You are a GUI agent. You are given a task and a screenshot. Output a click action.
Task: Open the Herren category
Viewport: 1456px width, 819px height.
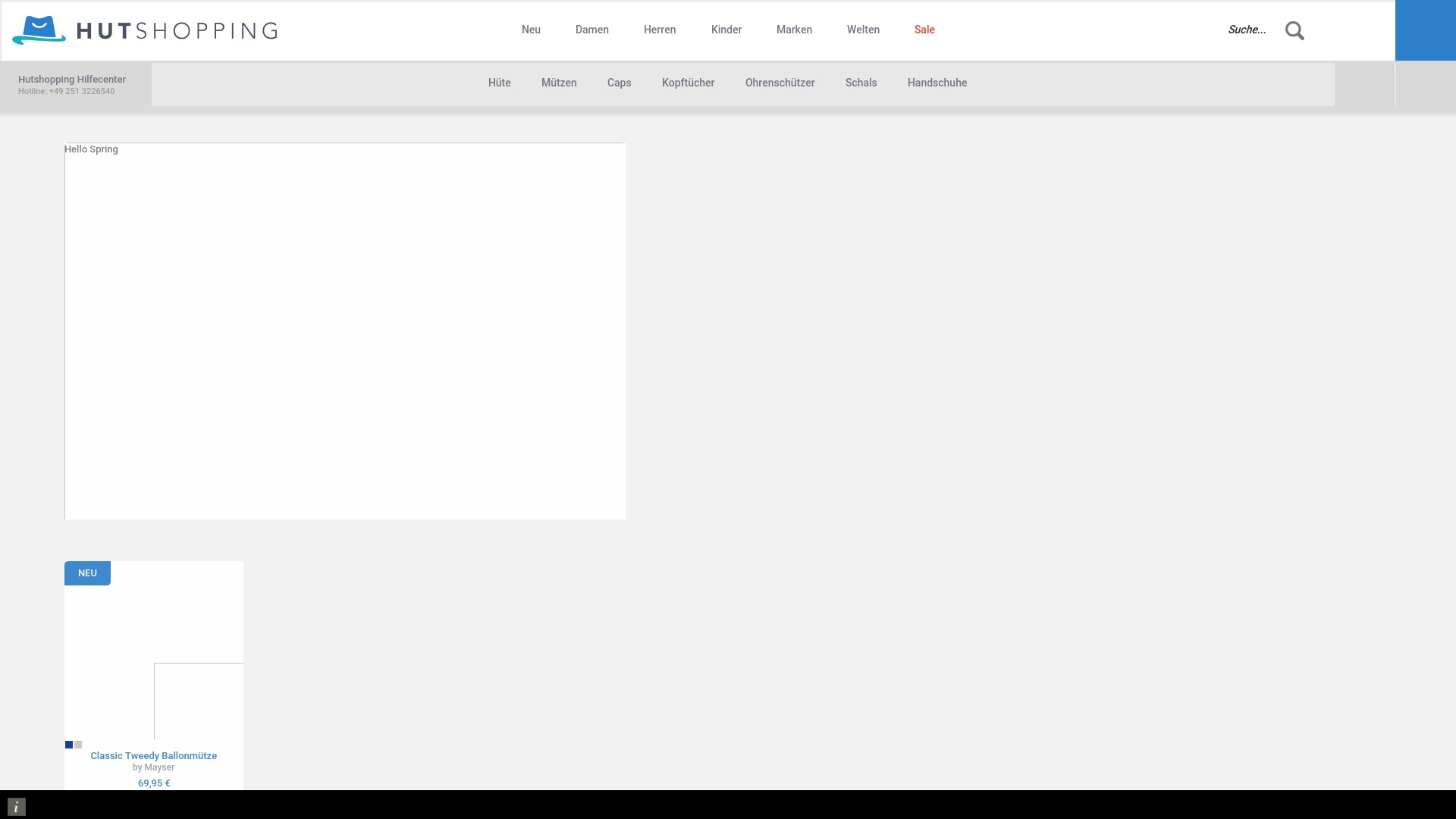[659, 30]
